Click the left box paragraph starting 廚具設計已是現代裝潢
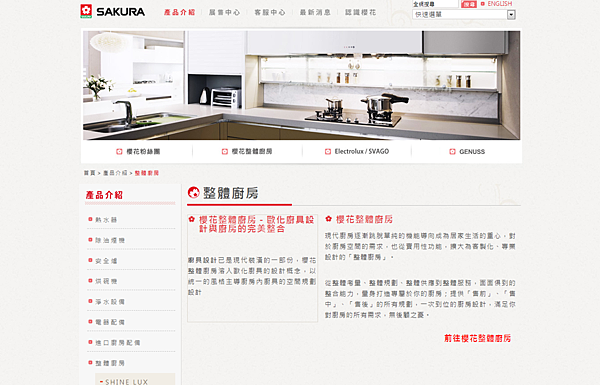 coord(252,276)
